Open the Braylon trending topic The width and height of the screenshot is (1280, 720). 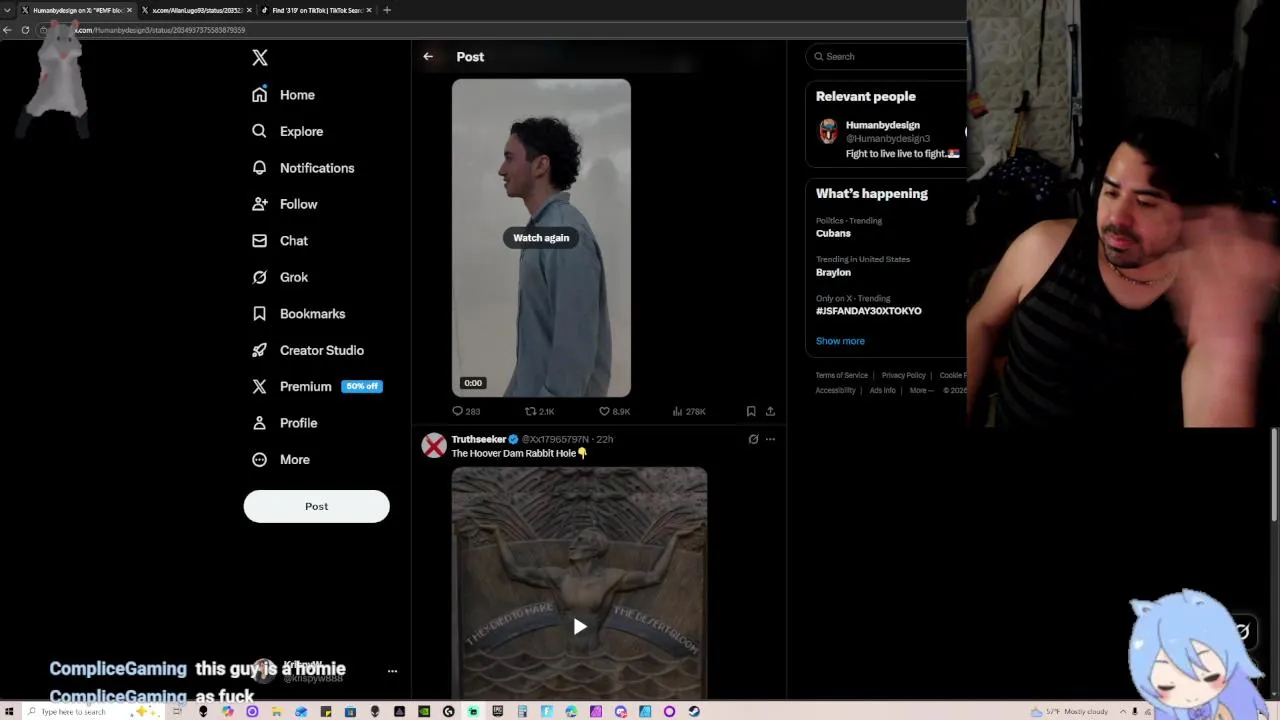[x=833, y=272]
